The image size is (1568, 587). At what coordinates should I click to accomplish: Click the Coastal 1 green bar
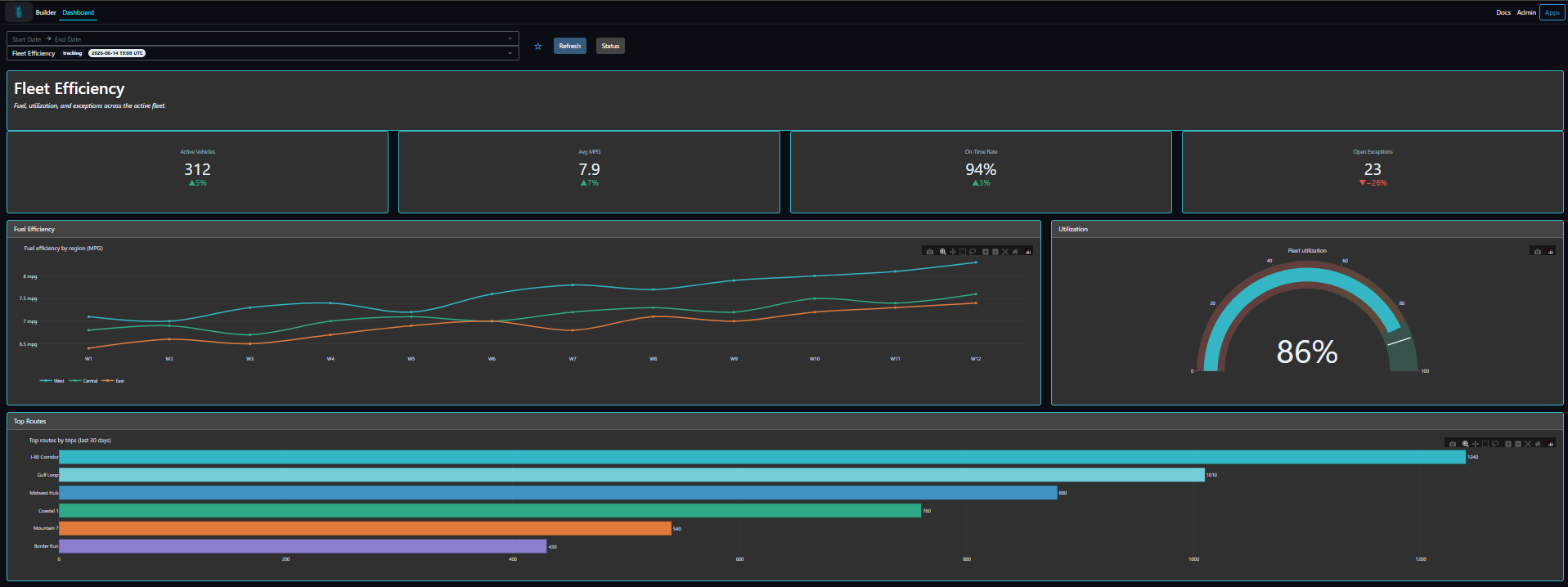(490, 511)
